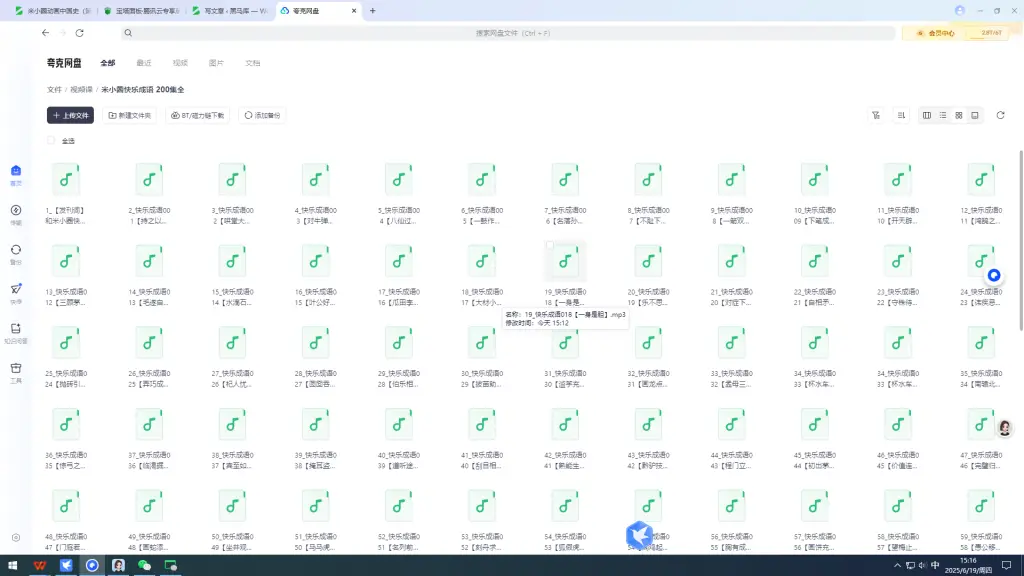Open the Home icon in left sidebar
This screenshot has height=576, width=1024.
(x=16, y=171)
